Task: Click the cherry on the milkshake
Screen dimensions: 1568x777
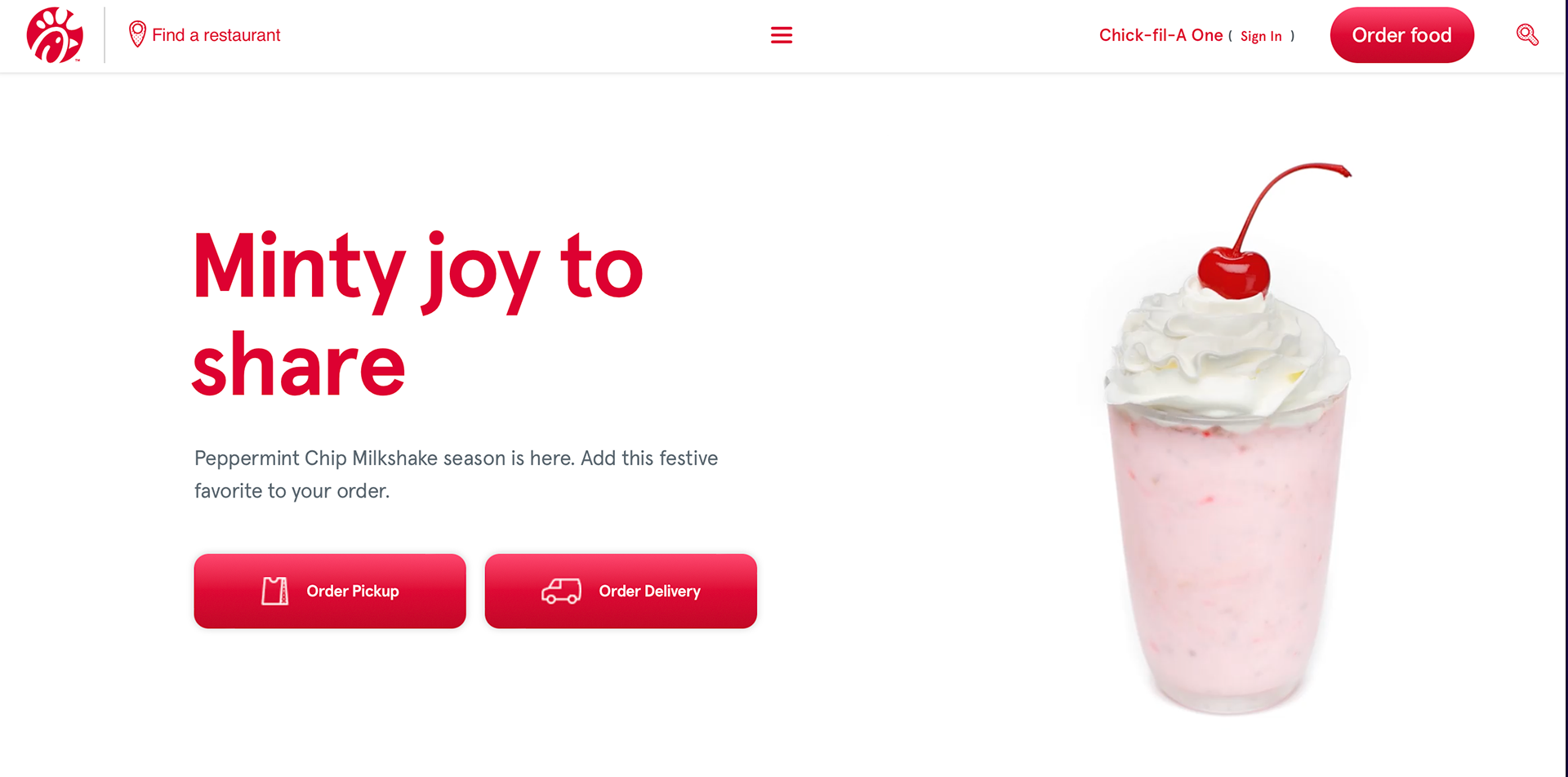Action: click(1234, 272)
